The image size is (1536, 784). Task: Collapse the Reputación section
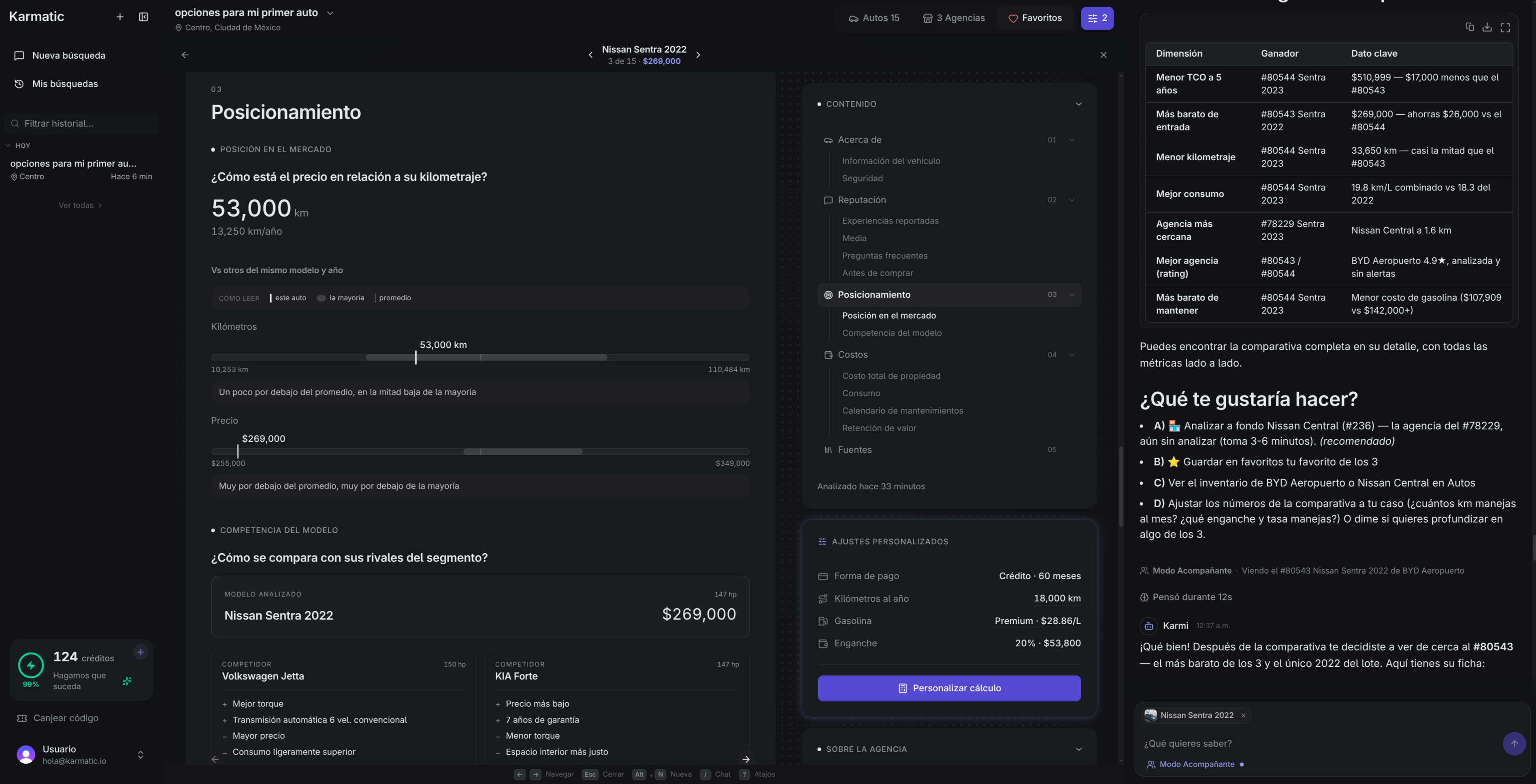coord(1072,200)
